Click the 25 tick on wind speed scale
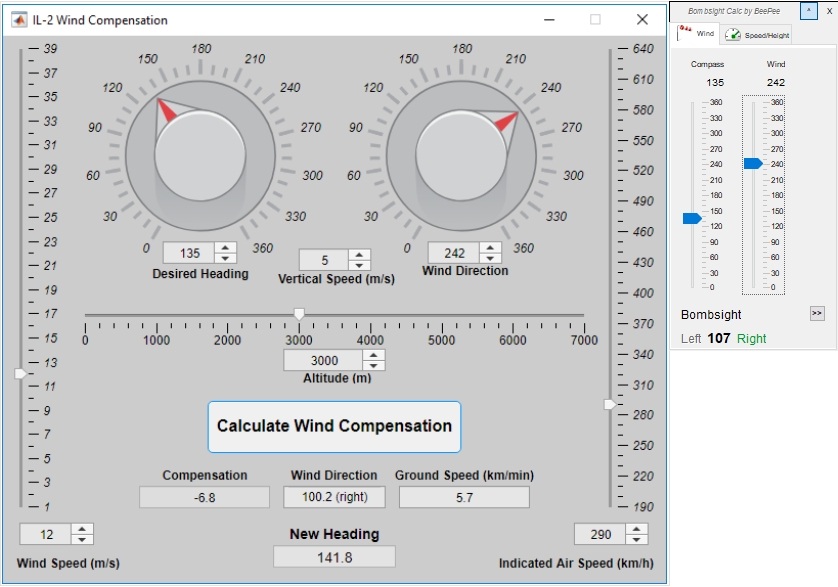 coord(50,218)
